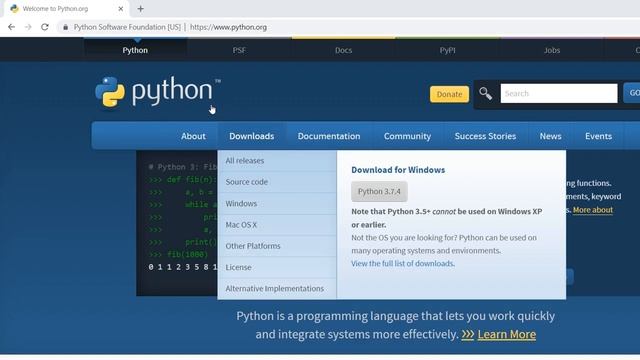Click the padlock site security icon

pyautogui.click(x=65, y=27)
